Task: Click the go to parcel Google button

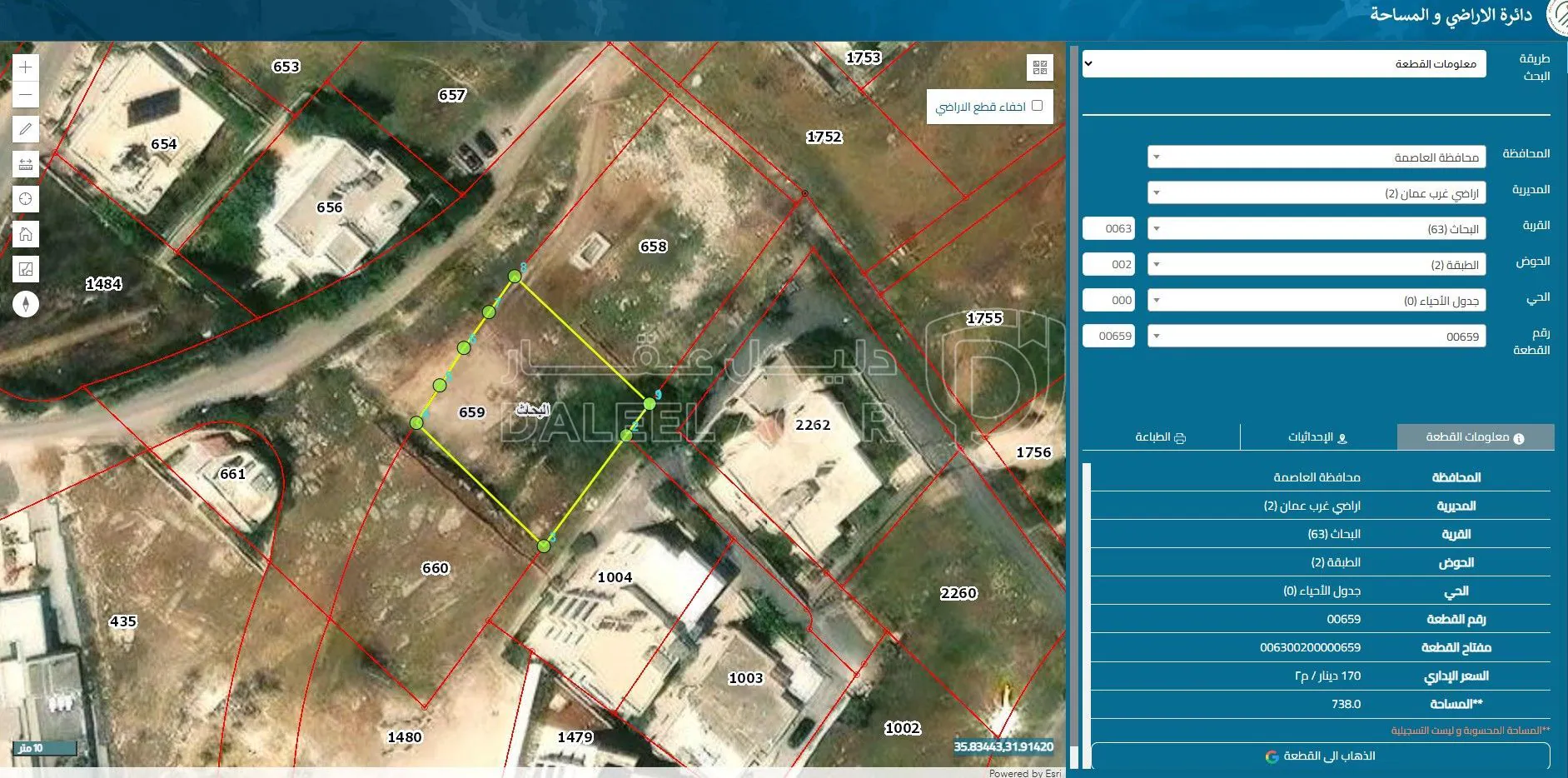Action: pyautogui.click(x=1320, y=756)
